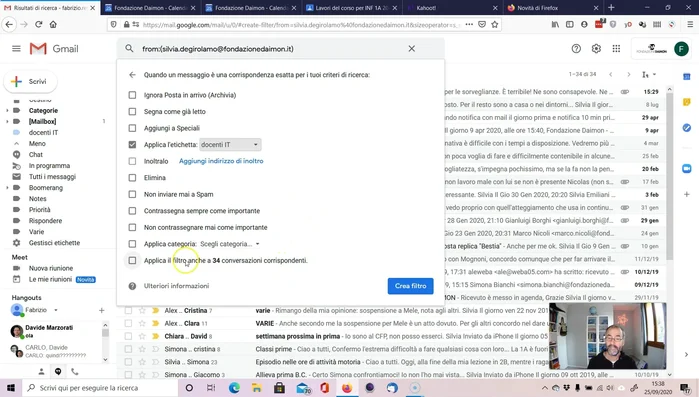Open the Scegli categoria dropdown
The height and width of the screenshot is (397, 699).
click(230, 244)
